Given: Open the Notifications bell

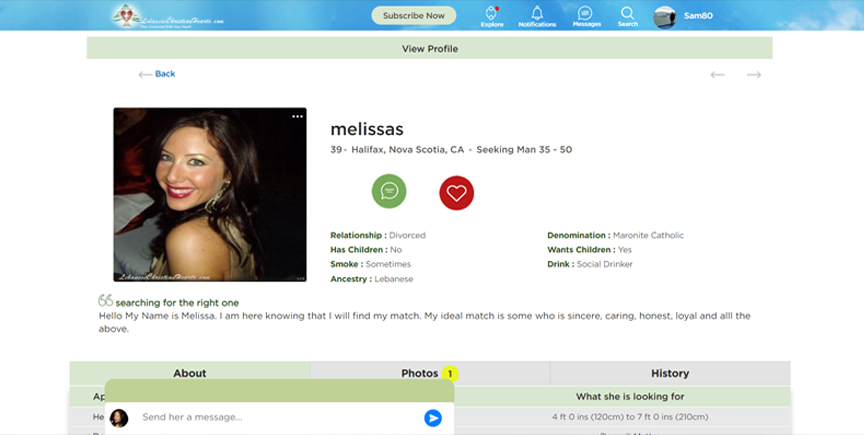Looking at the screenshot, I should 537,15.
